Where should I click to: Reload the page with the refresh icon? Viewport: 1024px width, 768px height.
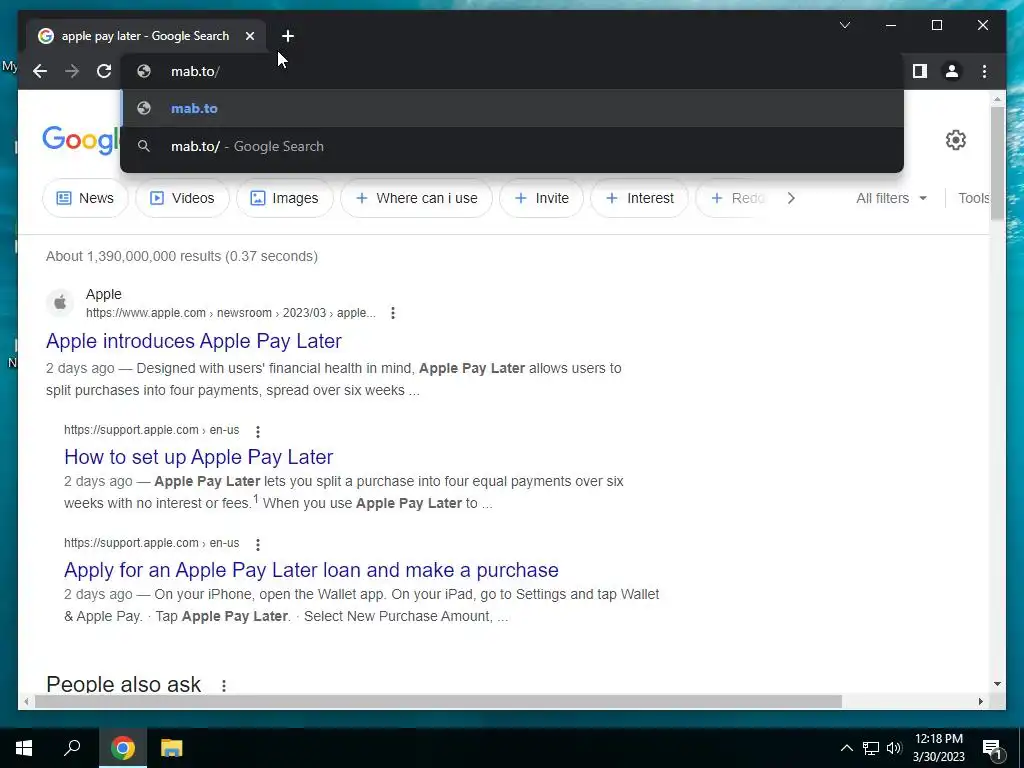tap(104, 71)
